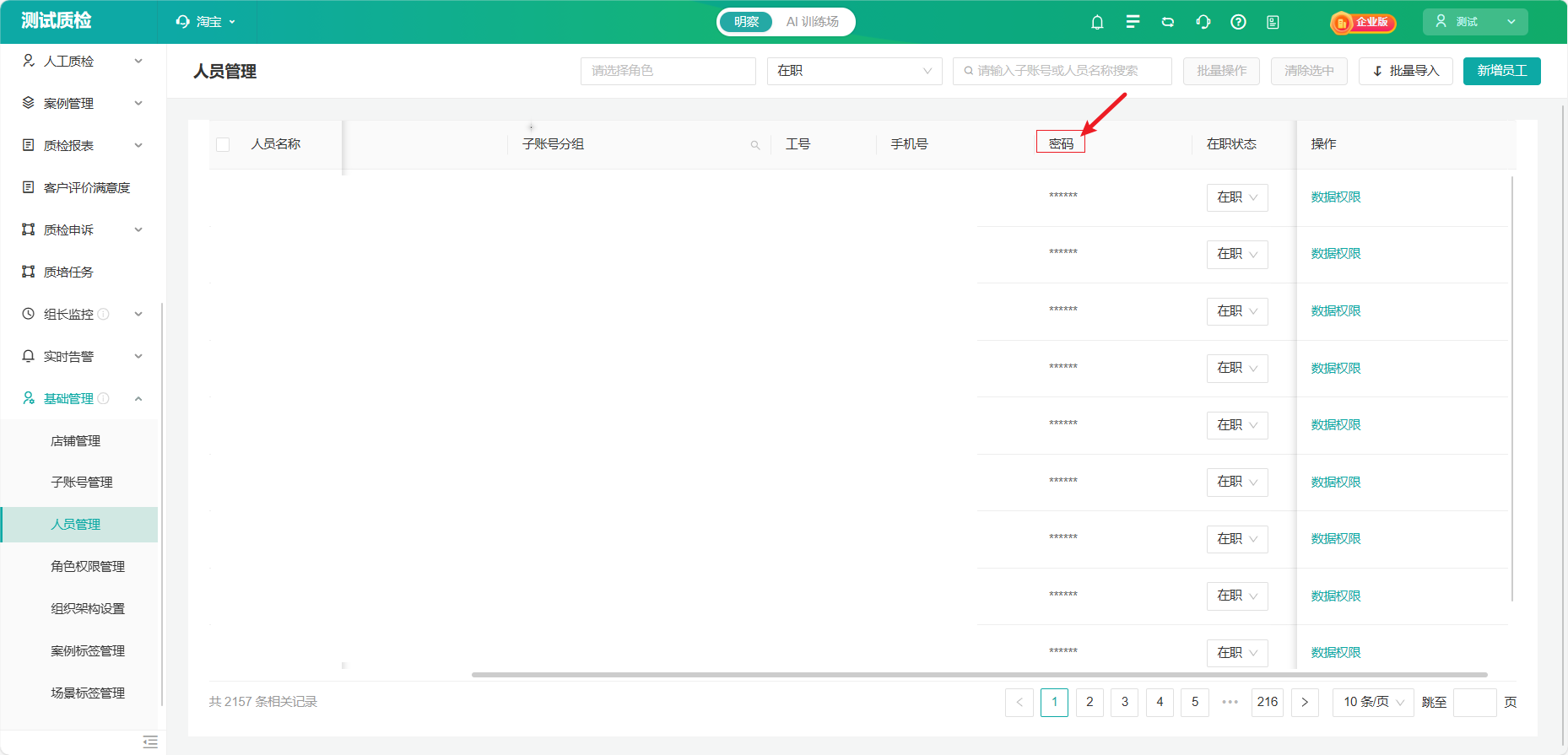Open the 在职 status filter dropdown
The height and width of the screenshot is (755, 1568).
tap(855, 71)
